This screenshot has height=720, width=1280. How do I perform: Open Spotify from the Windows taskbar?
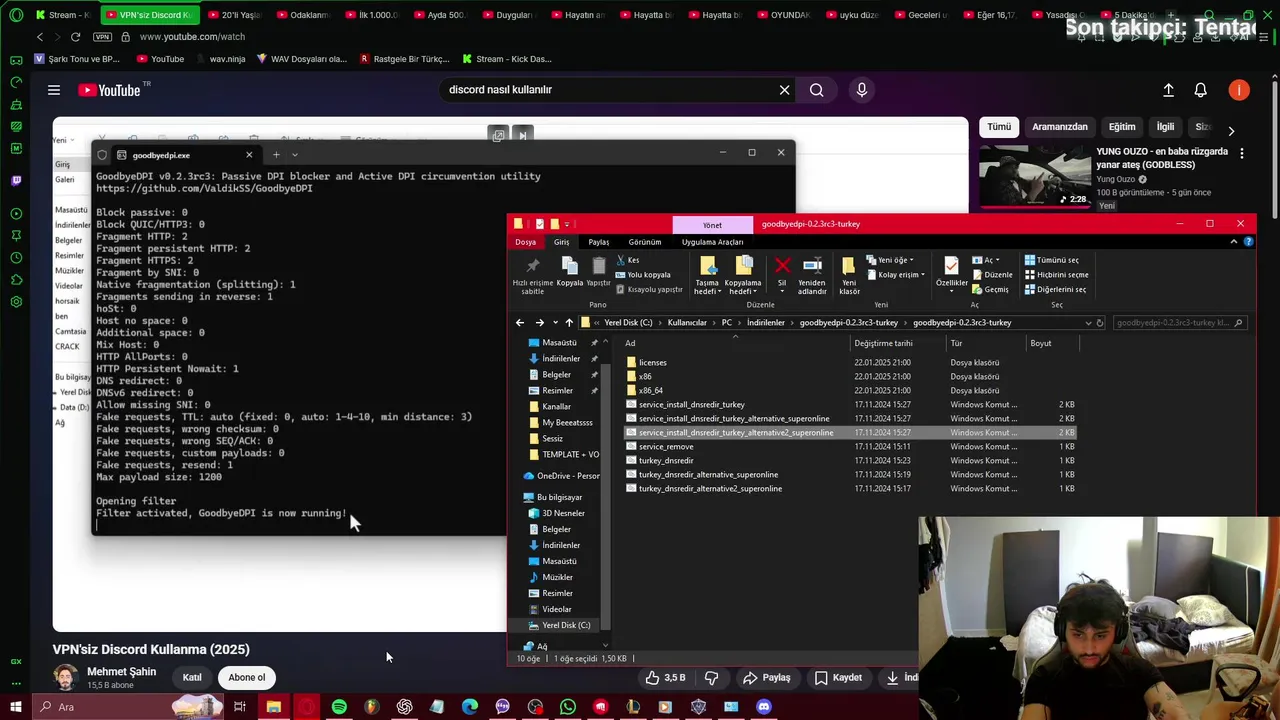339,707
